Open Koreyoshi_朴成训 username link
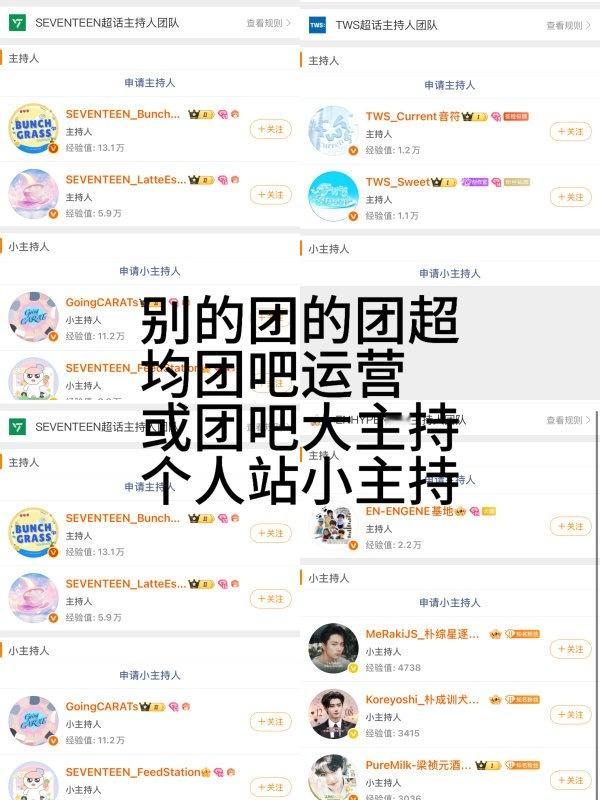 [422, 699]
